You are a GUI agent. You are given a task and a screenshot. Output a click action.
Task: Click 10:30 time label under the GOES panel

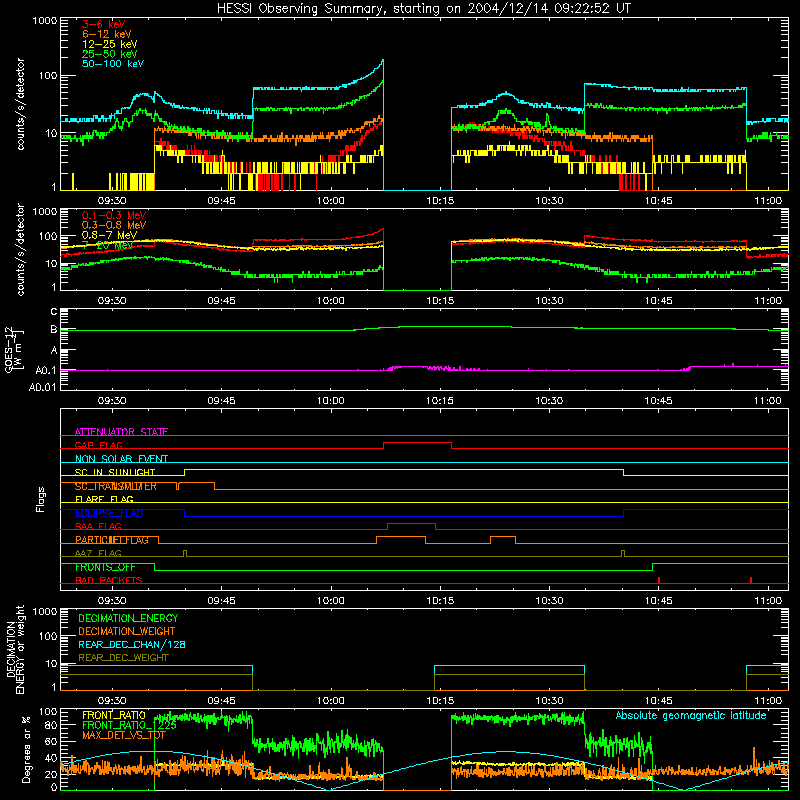coord(549,401)
